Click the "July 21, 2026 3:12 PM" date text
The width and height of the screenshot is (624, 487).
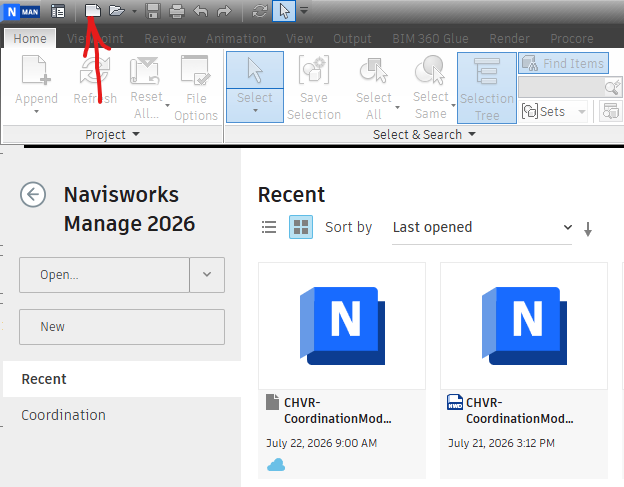(501, 443)
